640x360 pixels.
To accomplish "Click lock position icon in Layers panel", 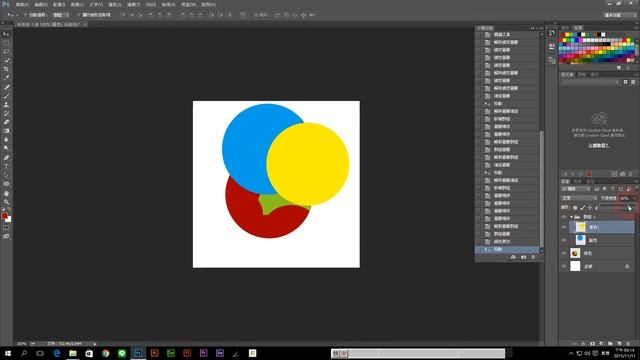I will [589, 208].
